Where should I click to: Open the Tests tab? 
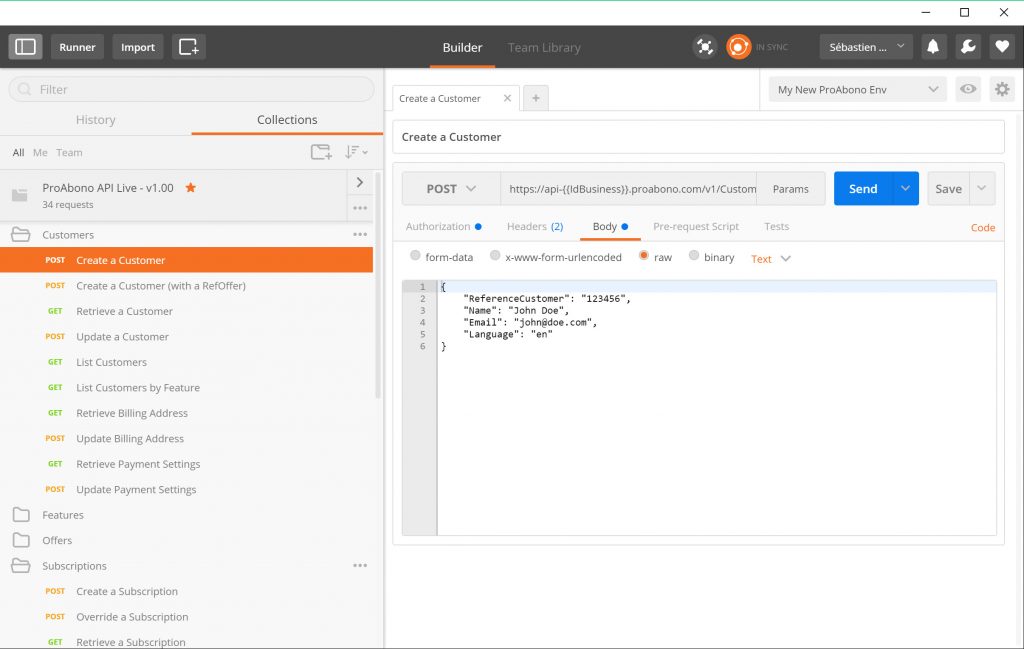click(776, 227)
